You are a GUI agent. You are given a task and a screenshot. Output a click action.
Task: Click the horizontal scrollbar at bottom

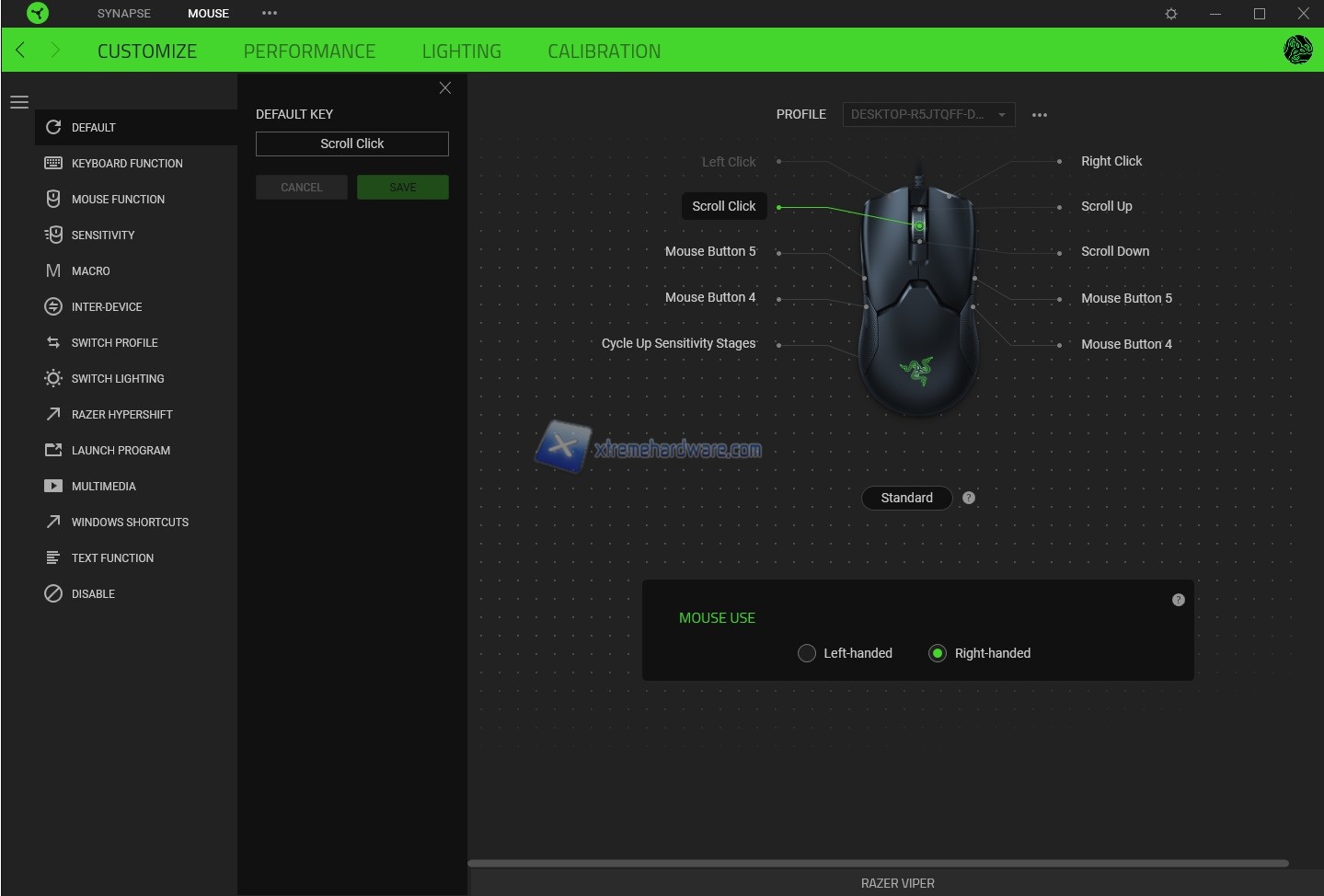point(878,863)
